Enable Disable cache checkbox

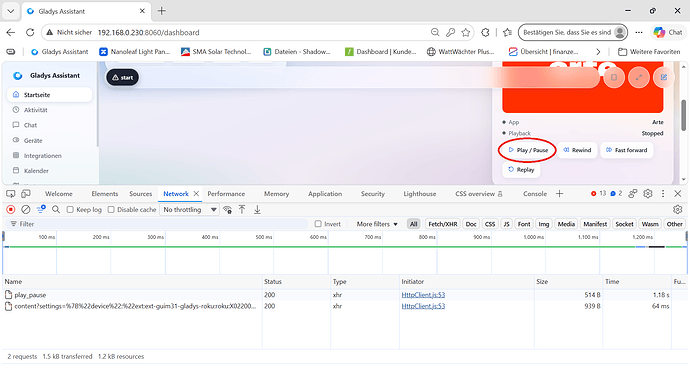pos(111,209)
